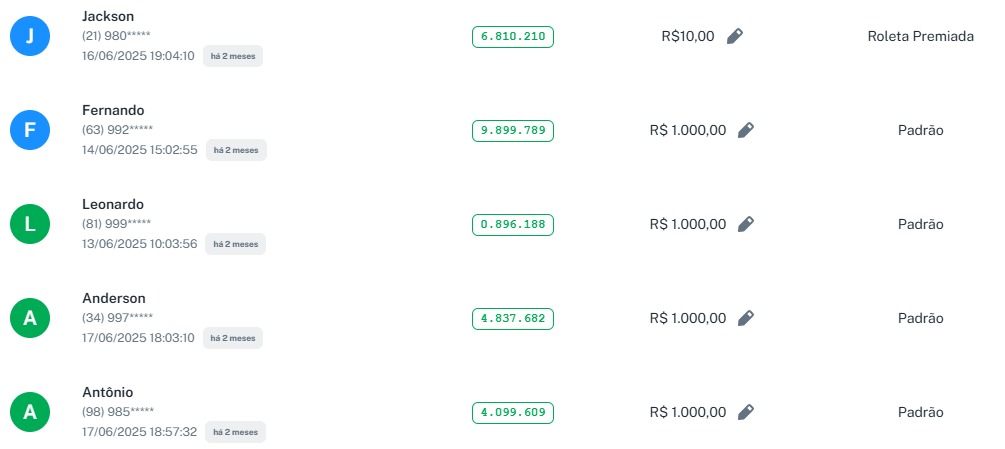
Task: Click "há 2 meses" tag for Leonardo
Action: click(x=236, y=244)
